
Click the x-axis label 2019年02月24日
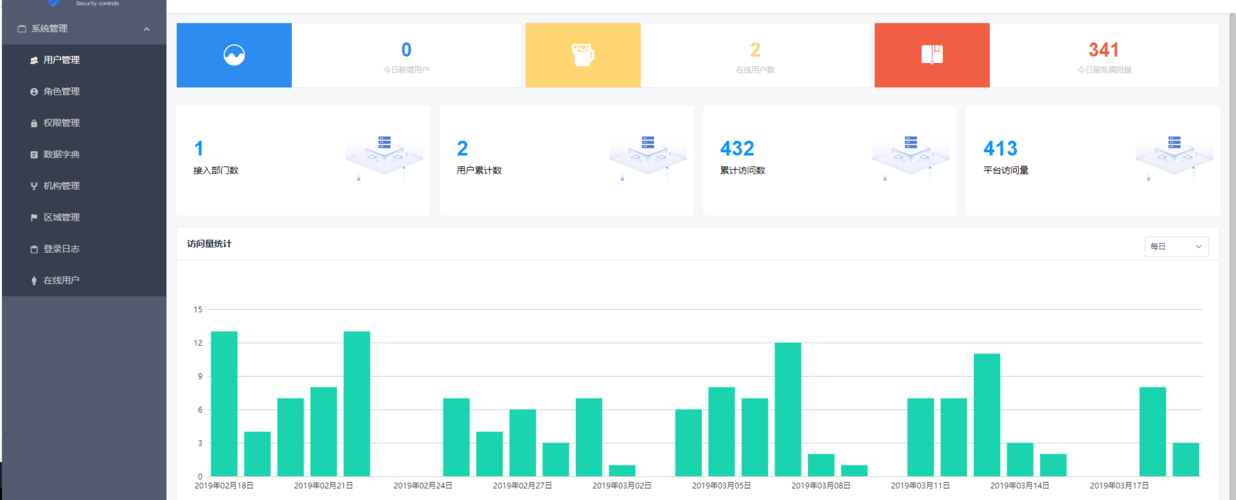coord(423,485)
